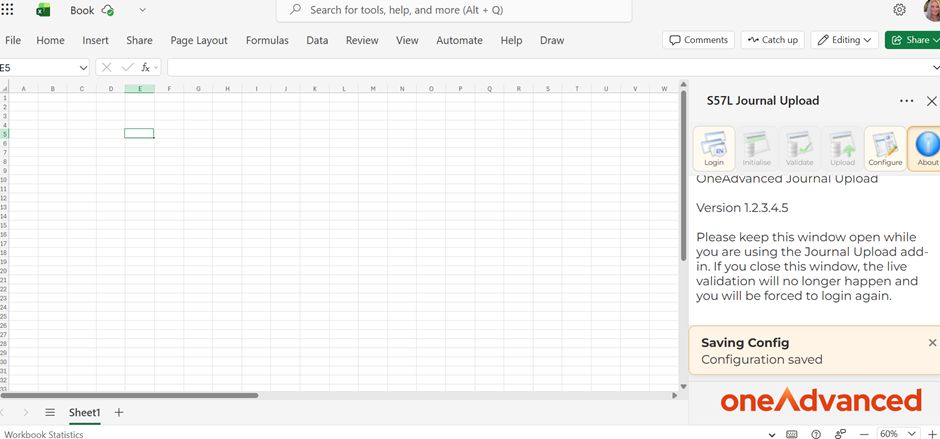The height and width of the screenshot is (439, 940).
Task: Open the Data tab
Action: click(x=317, y=40)
